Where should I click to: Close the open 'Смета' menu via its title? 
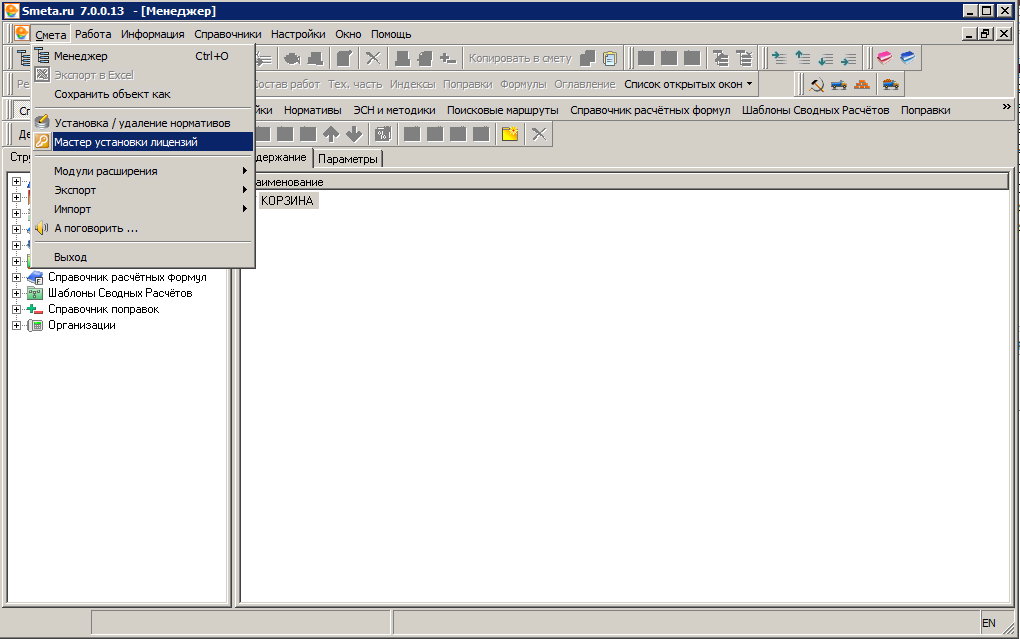point(51,34)
